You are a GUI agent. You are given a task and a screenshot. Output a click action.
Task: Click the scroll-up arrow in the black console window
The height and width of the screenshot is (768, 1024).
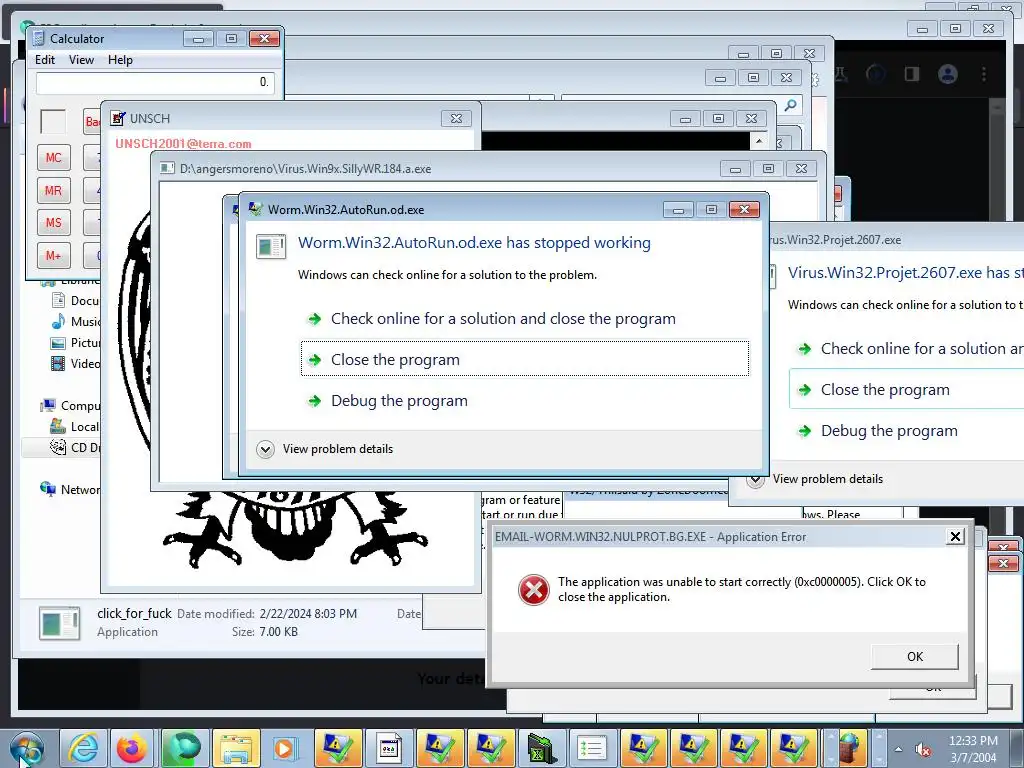click(x=759, y=141)
